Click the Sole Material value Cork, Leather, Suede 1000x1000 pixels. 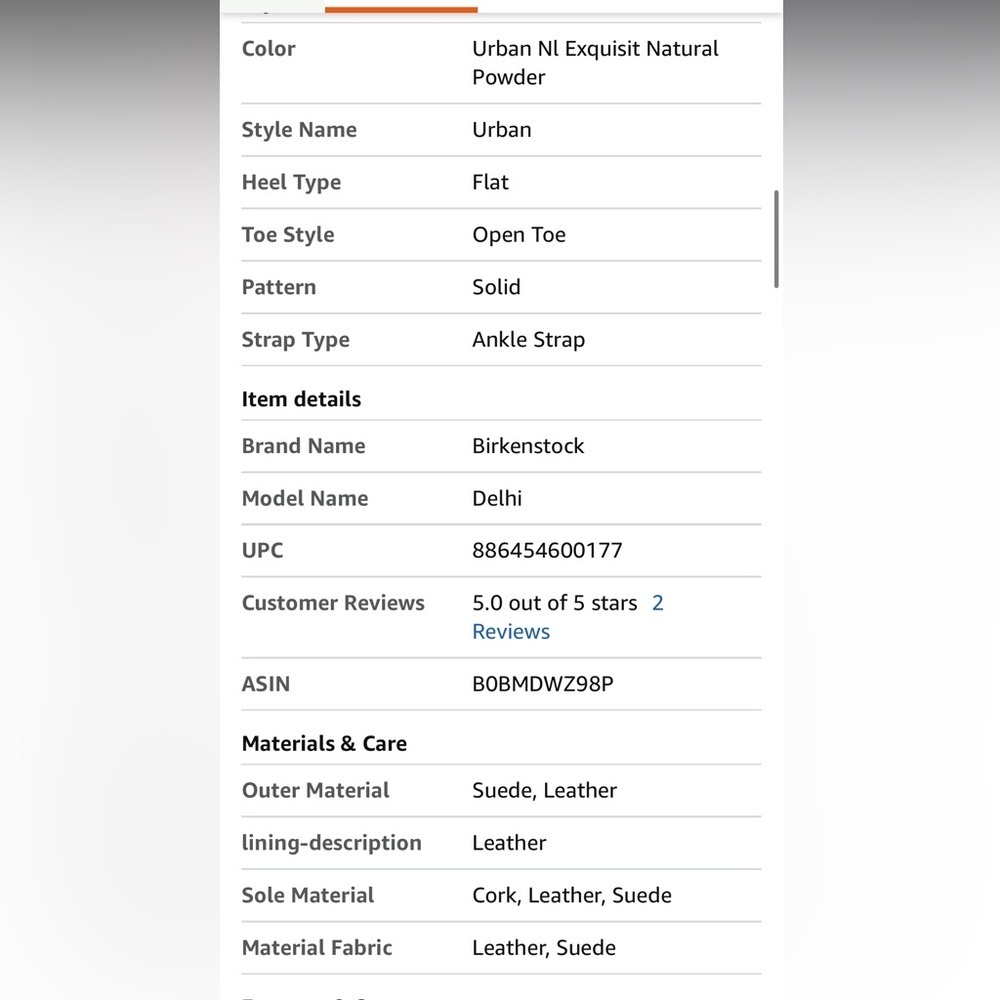pos(571,895)
